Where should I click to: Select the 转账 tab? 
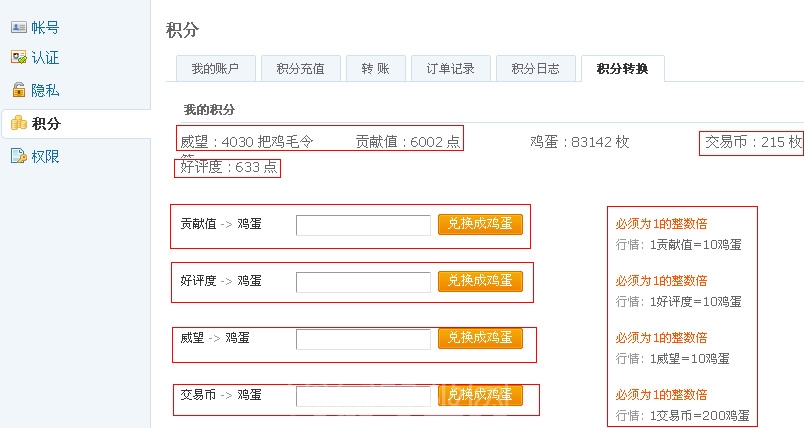(x=376, y=69)
